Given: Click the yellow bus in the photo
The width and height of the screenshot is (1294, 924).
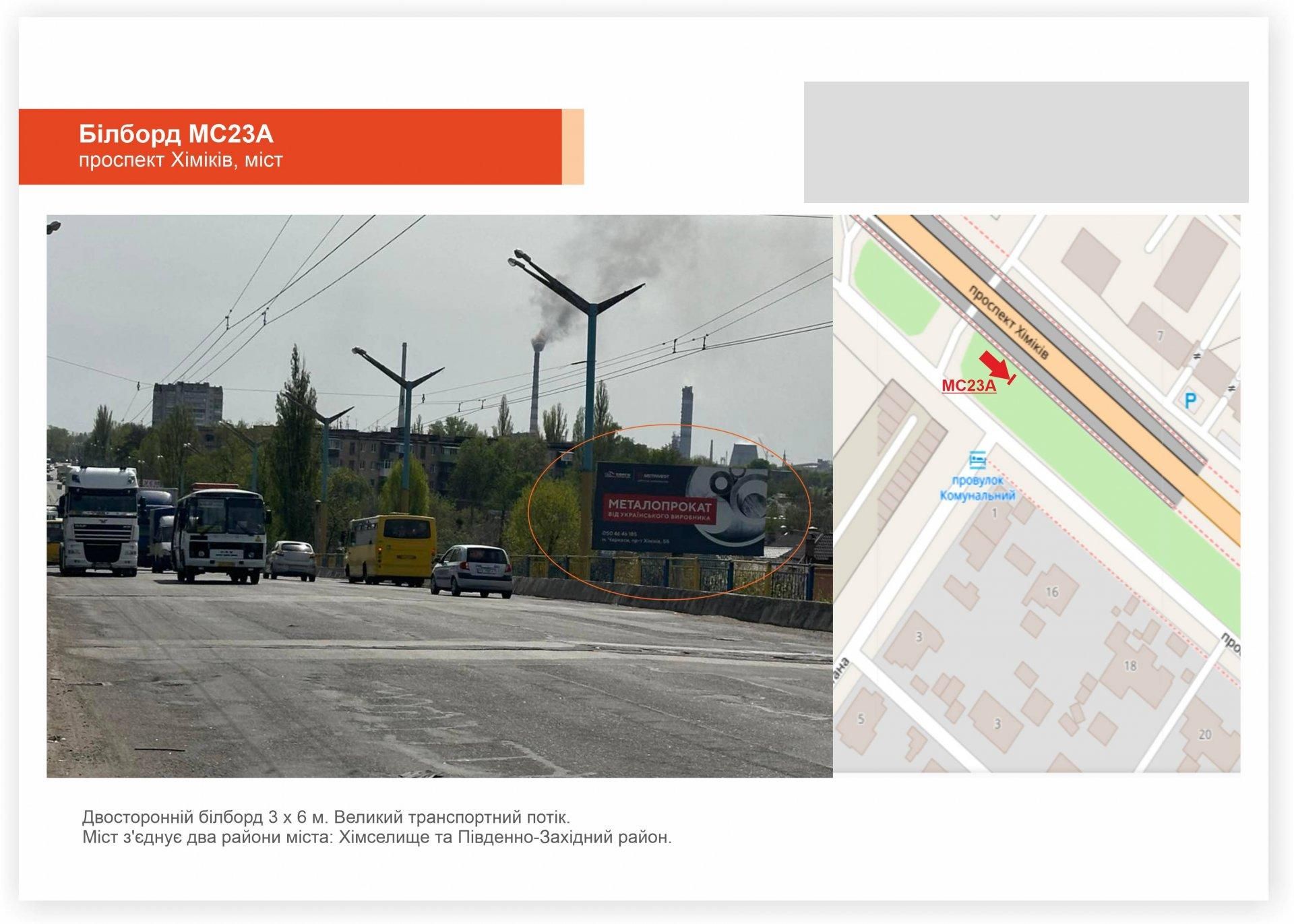Looking at the screenshot, I should (390, 548).
